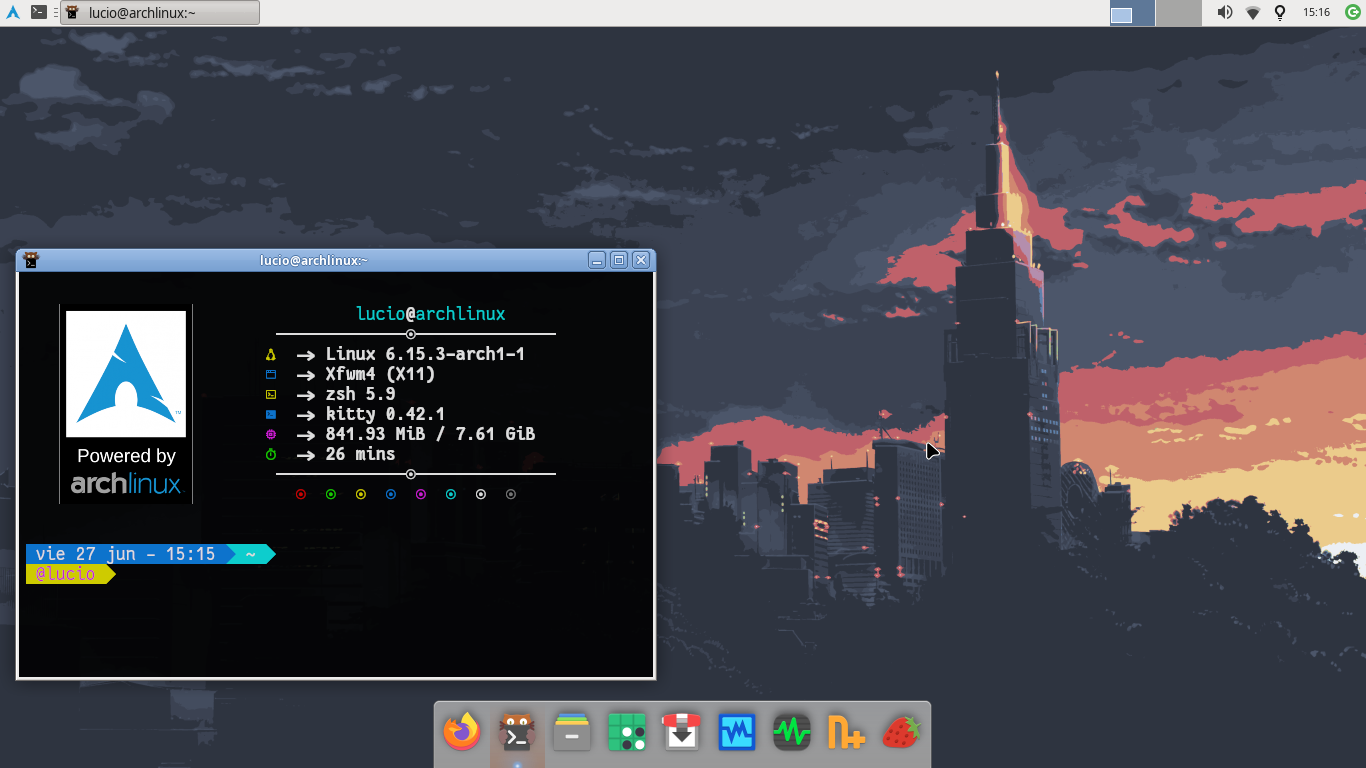1366x768 pixels.
Task: Select the lucio@archlinux:~ taskbar window button
Action: (x=160, y=13)
